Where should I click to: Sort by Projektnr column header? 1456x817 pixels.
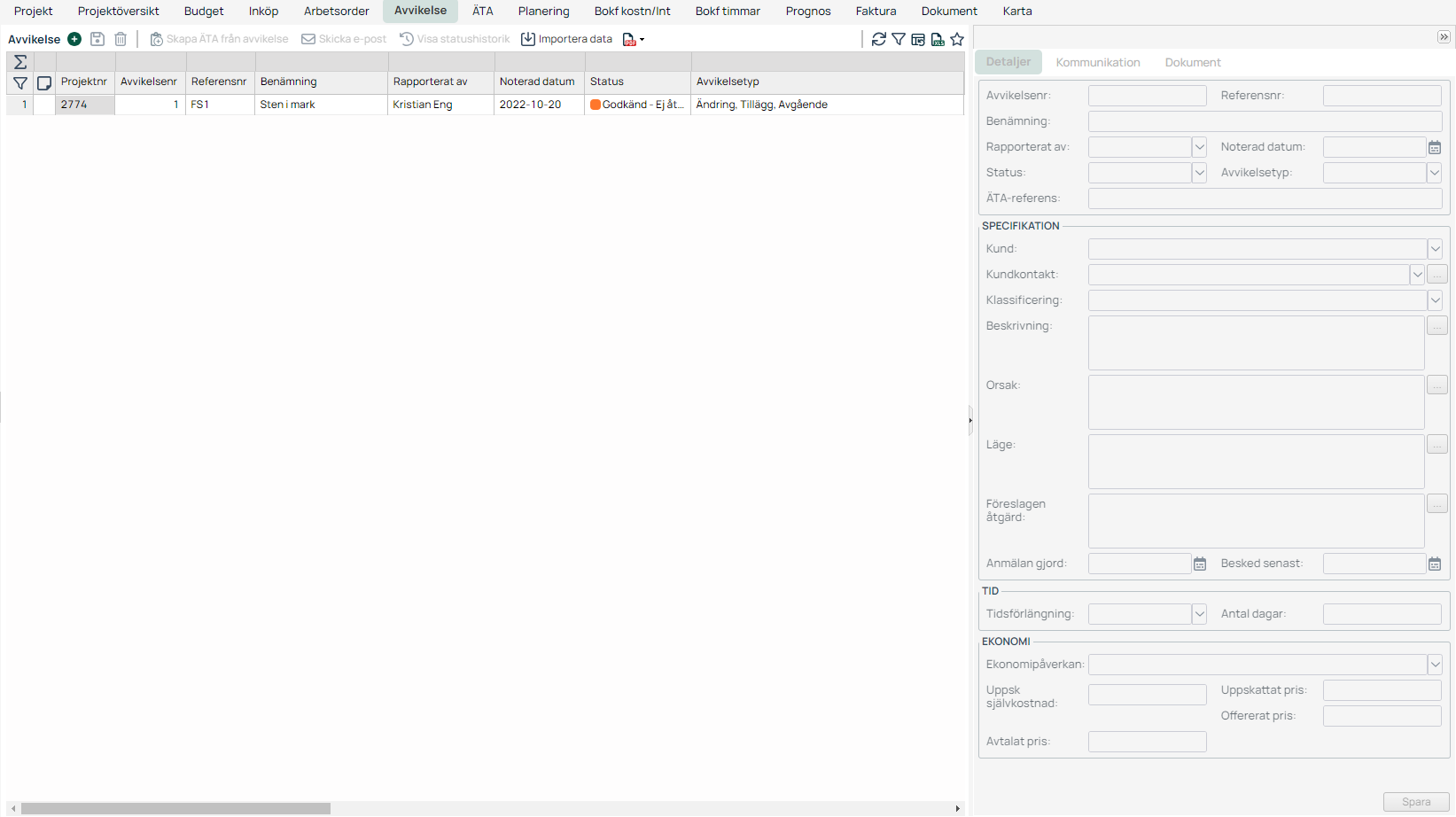coord(84,82)
